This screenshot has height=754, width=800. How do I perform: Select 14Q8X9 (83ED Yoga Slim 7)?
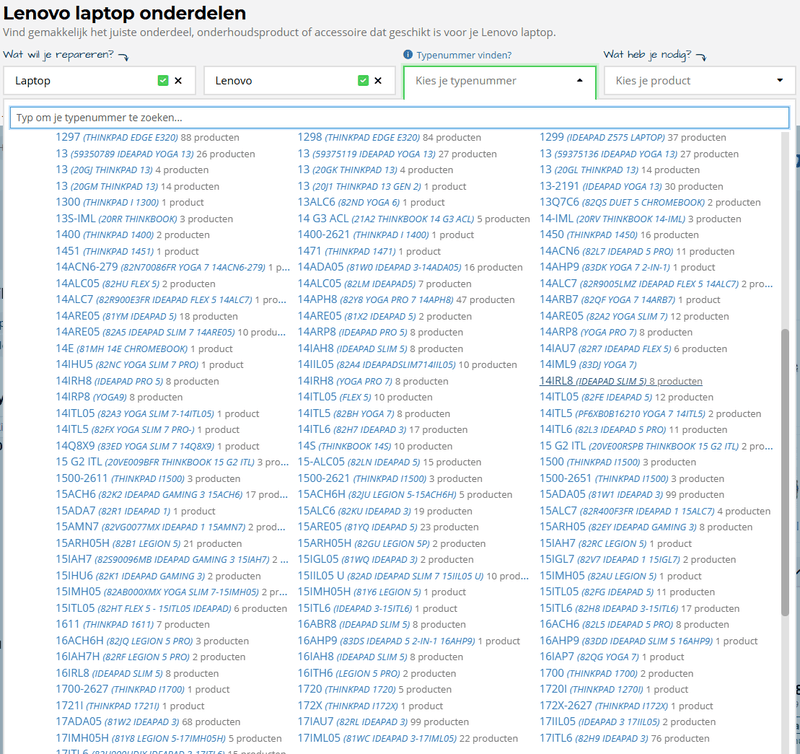tap(157, 446)
